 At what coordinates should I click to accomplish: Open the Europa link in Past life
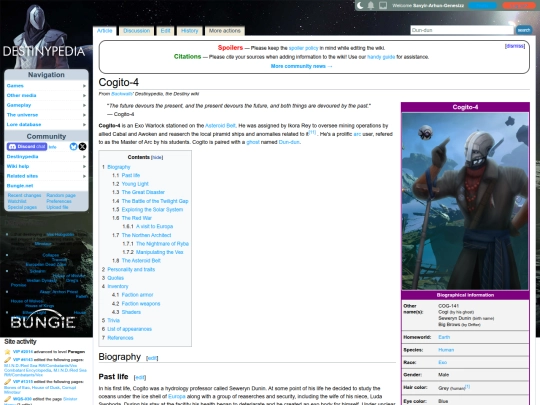tap(176, 396)
